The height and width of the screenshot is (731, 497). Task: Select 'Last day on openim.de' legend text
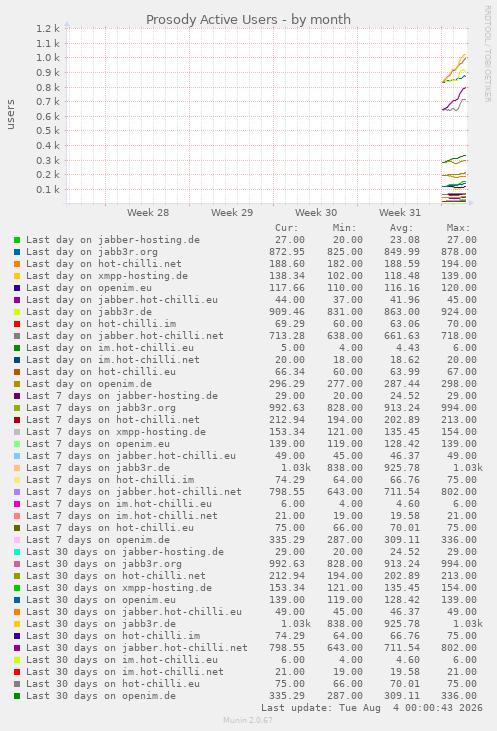(89, 384)
